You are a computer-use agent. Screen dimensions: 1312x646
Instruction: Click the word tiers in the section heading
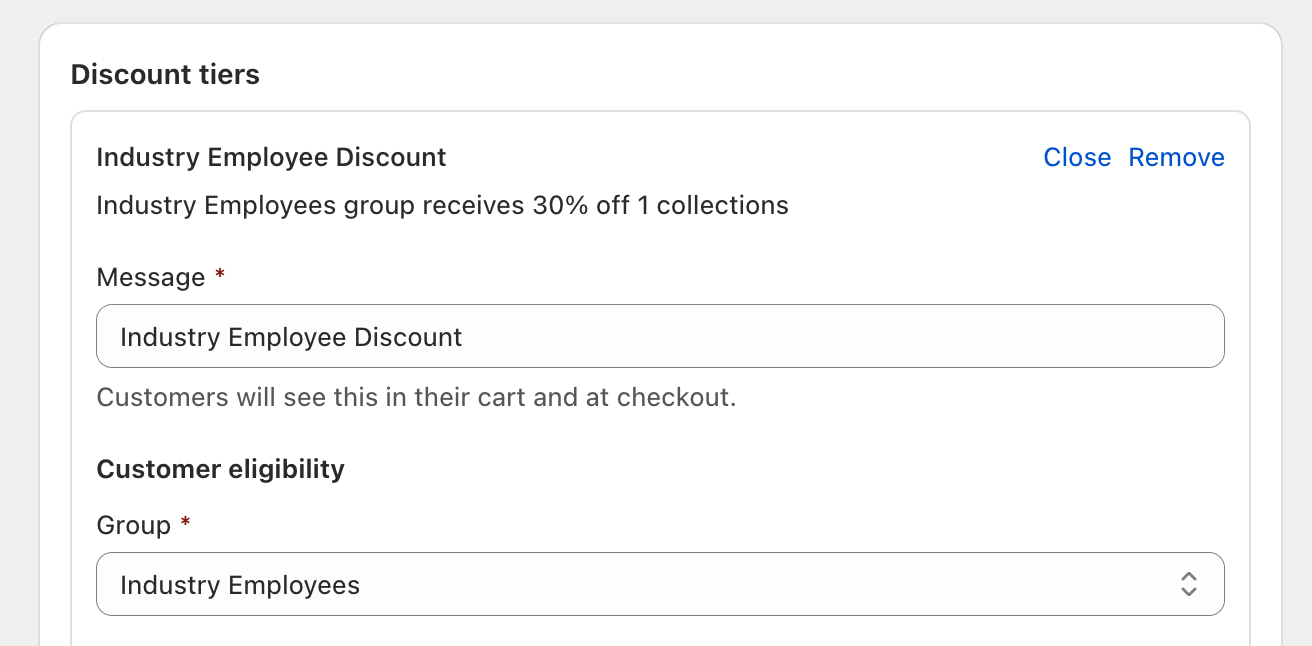pyautogui.click(x=228, y=75)
